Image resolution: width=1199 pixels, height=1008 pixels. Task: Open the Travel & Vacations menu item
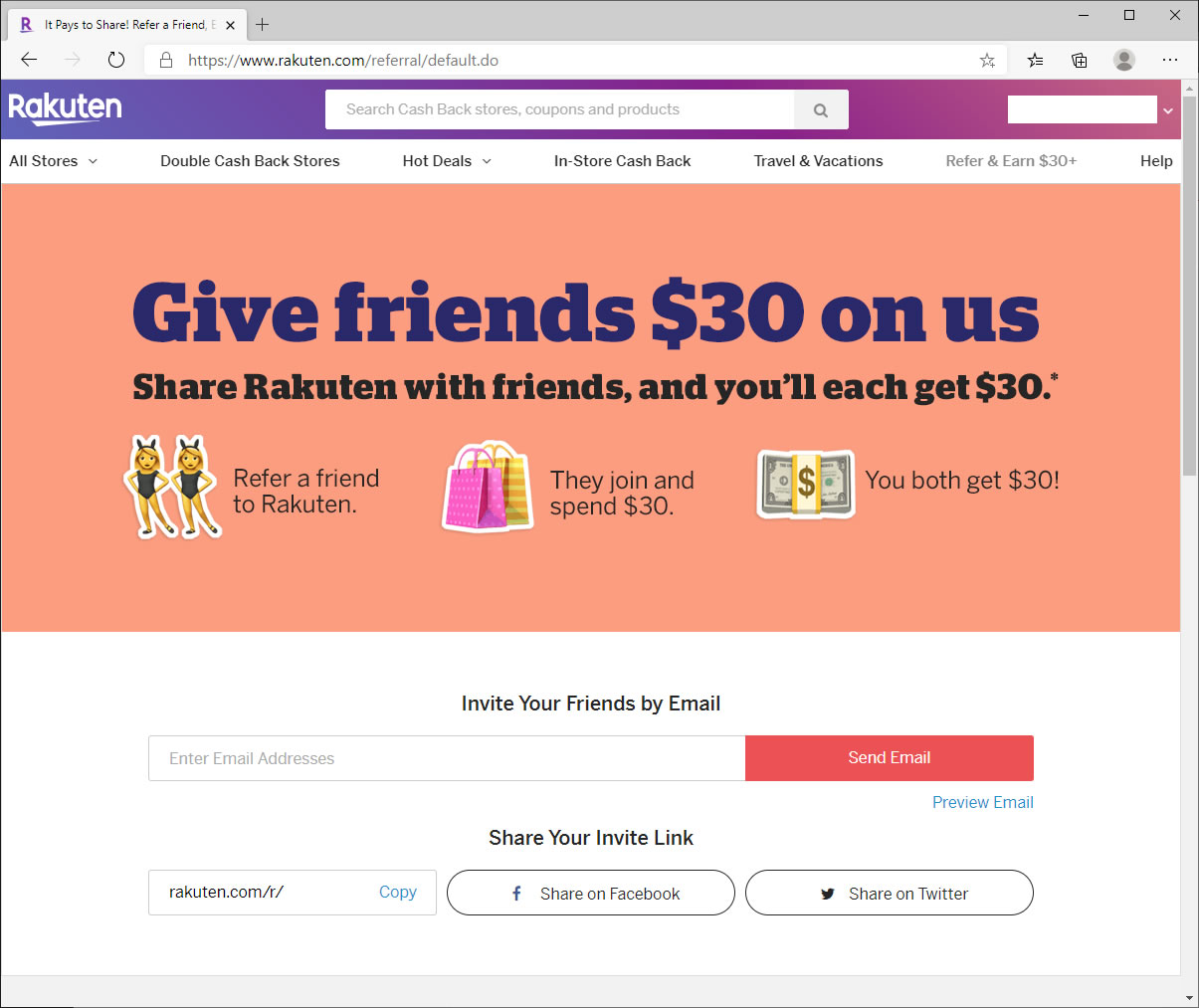click(x=818, y=161)
